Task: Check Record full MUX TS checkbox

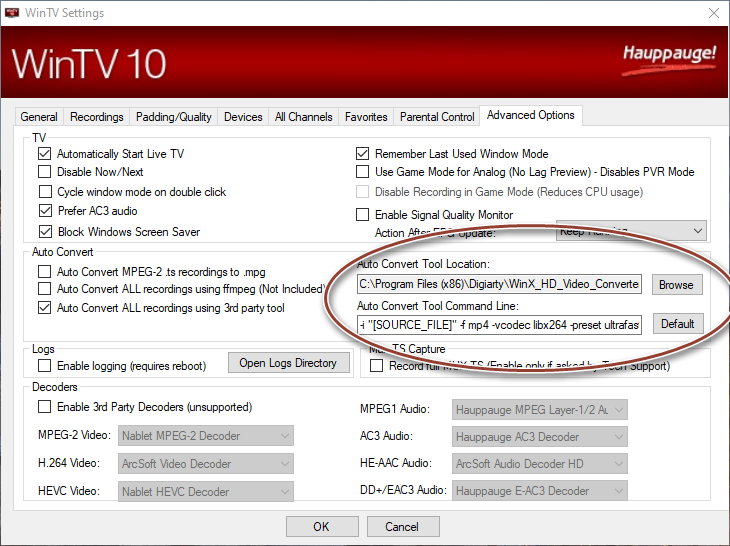Action: (x=376, y=366)
